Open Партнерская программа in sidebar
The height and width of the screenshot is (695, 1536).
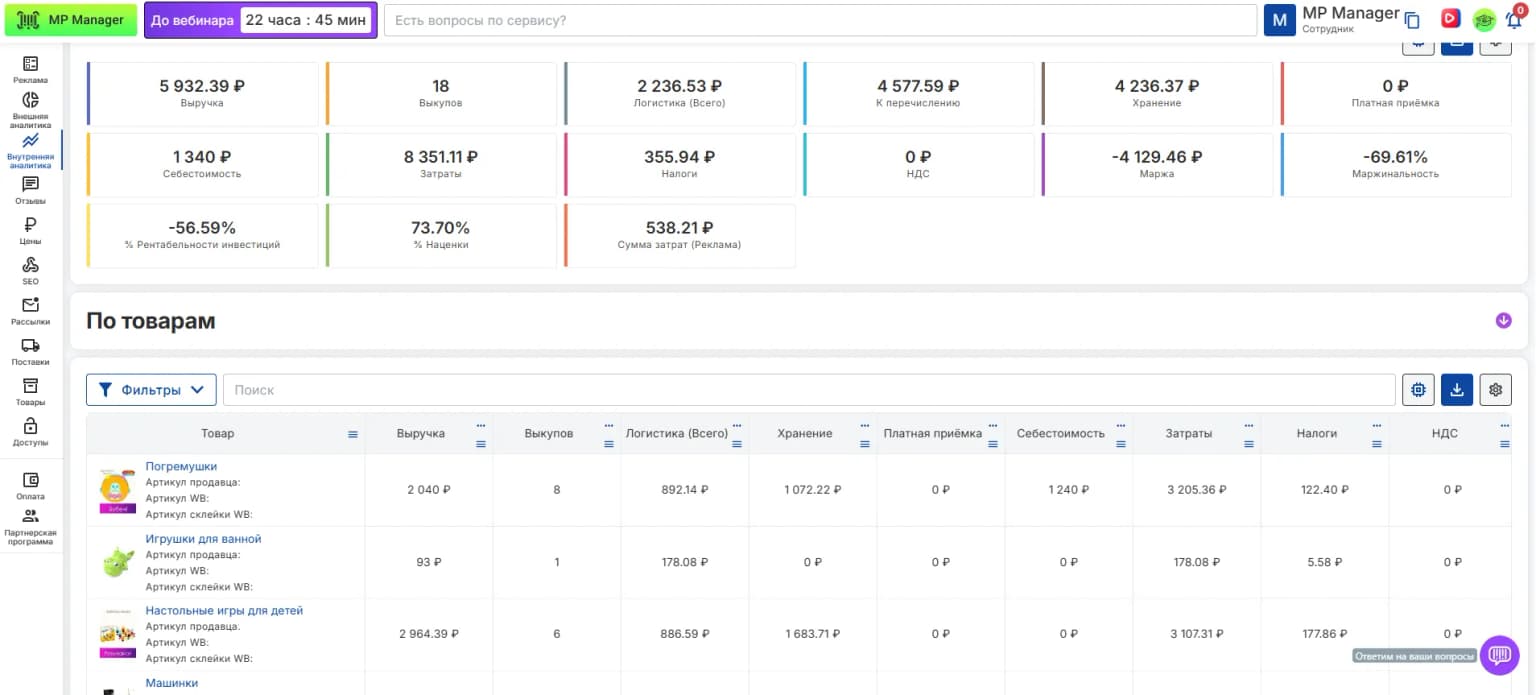tap(30, 527)
